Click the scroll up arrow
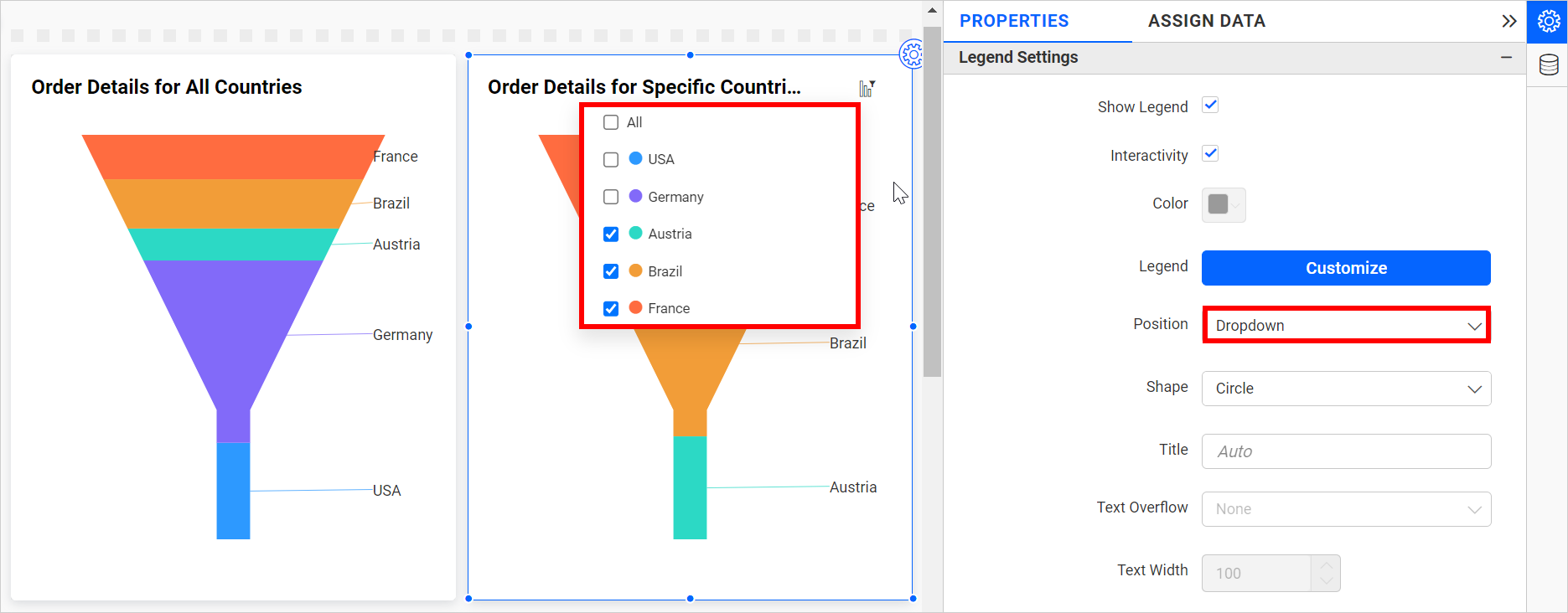The image size is (1568, 613). click(x=932, y=11)
